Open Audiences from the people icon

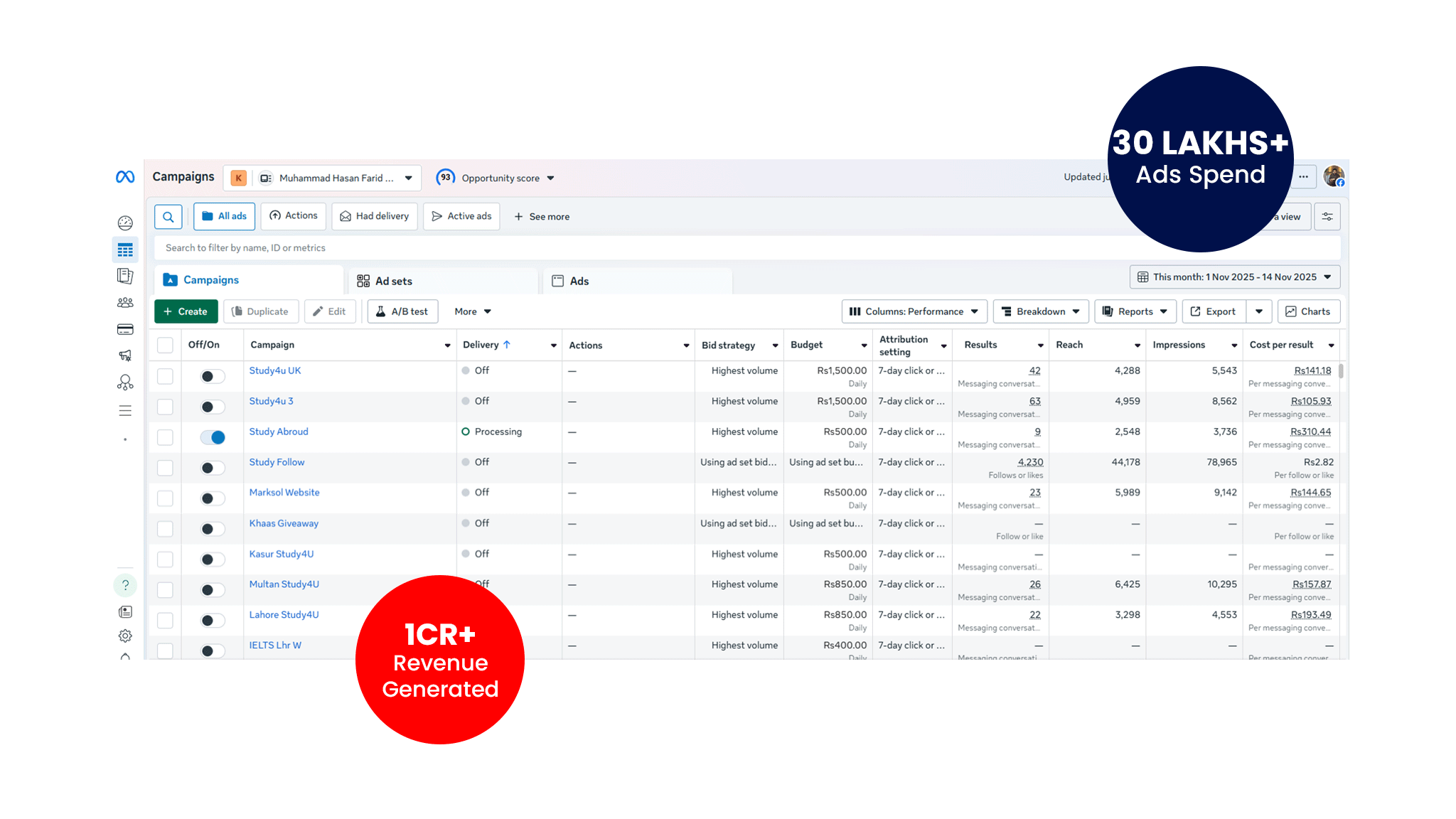click(x=125, y=303)
